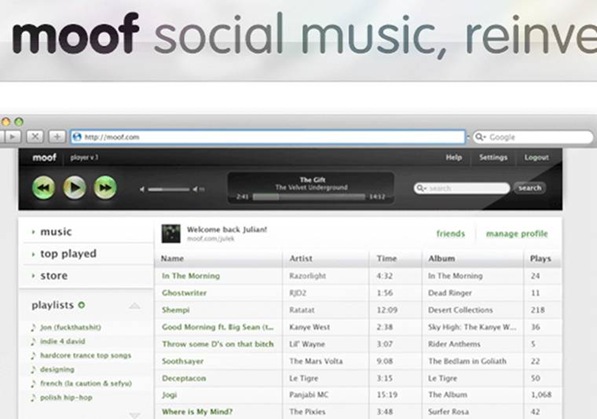Click into the moof search input
Image resolution: width=597 pixels, height=419 pixels.
pyautogui.click(x=462, y=188)
